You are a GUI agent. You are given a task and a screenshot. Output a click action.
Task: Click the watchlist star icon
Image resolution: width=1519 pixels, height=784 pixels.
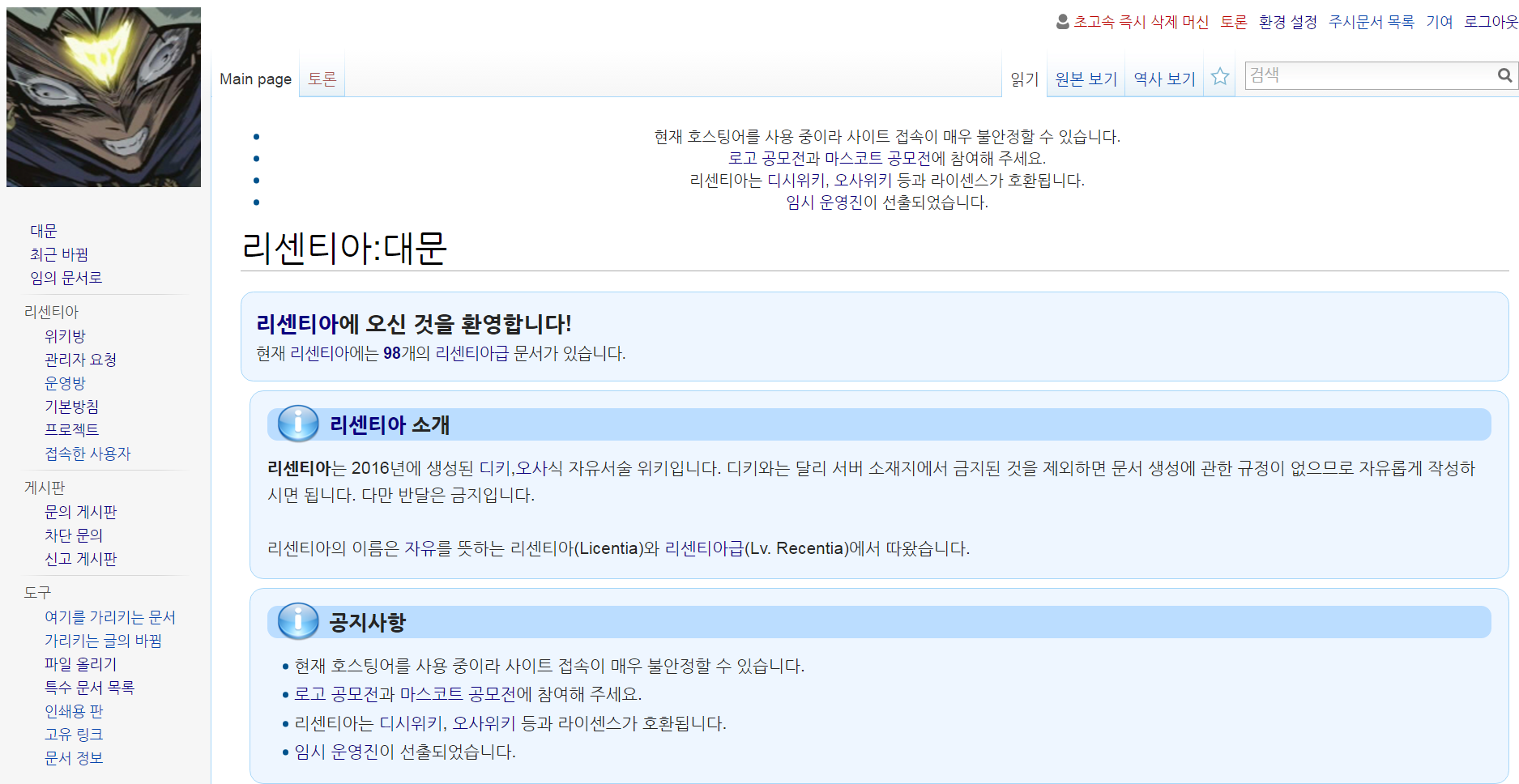pyautogui.click(x=1220, y=77)
